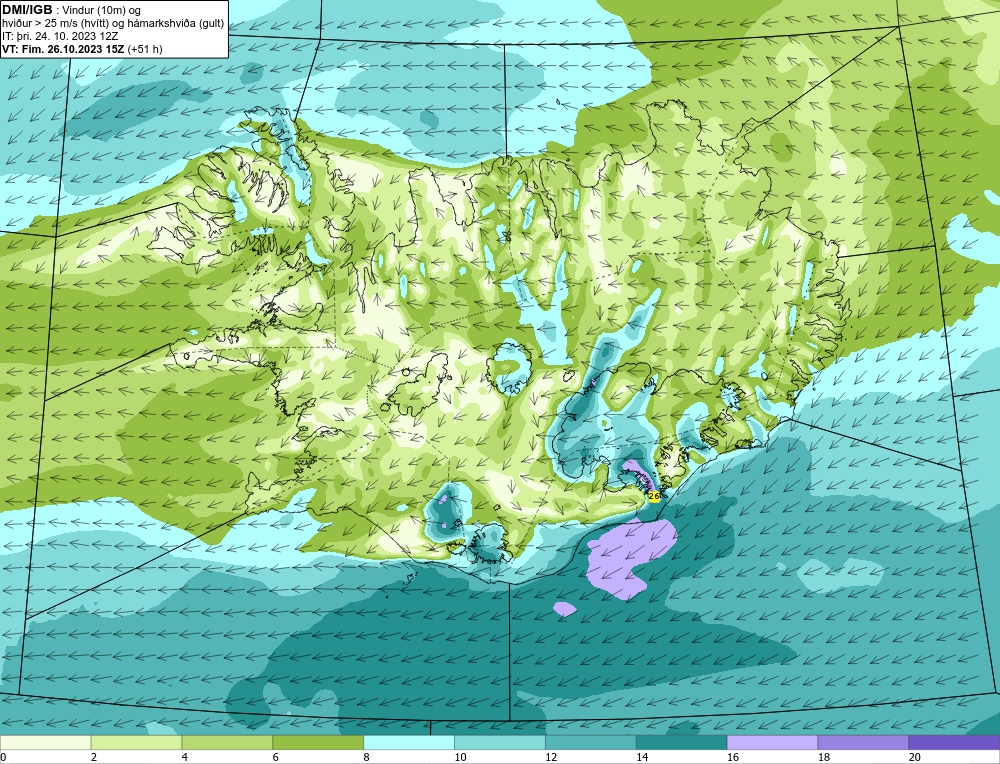This screenshot has width=1000, height=764.
Task: Click the 'Vindur (10m) og' label
Action: (x=103, y=11)
